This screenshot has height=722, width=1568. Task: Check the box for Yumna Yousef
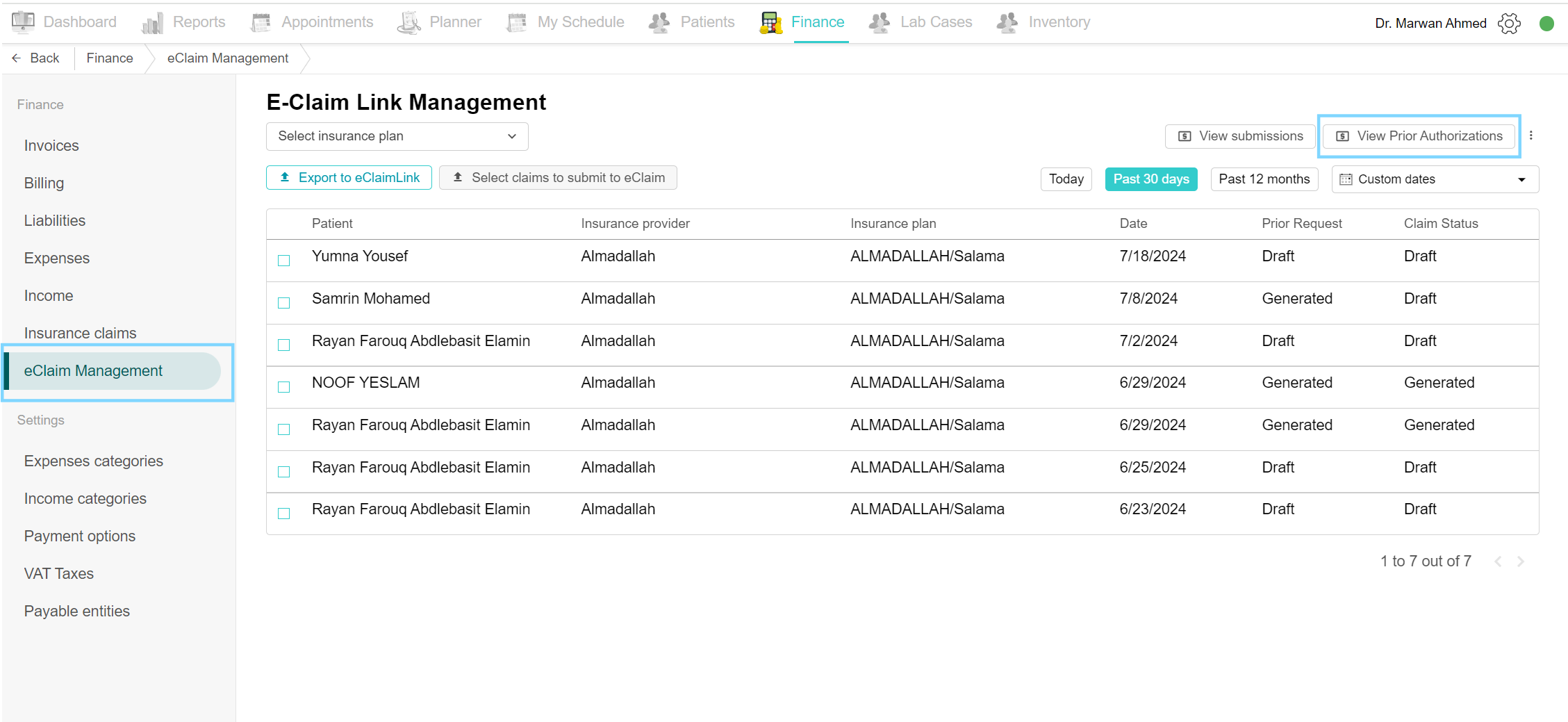pyautogui.click(x=284, y=261)
